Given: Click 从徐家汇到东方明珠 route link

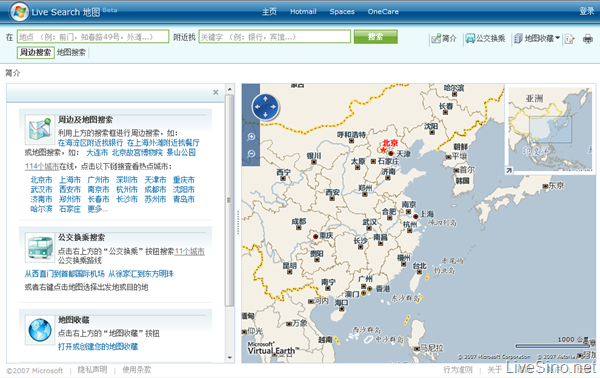Looking at the screenshot, I should pos(141,274).
